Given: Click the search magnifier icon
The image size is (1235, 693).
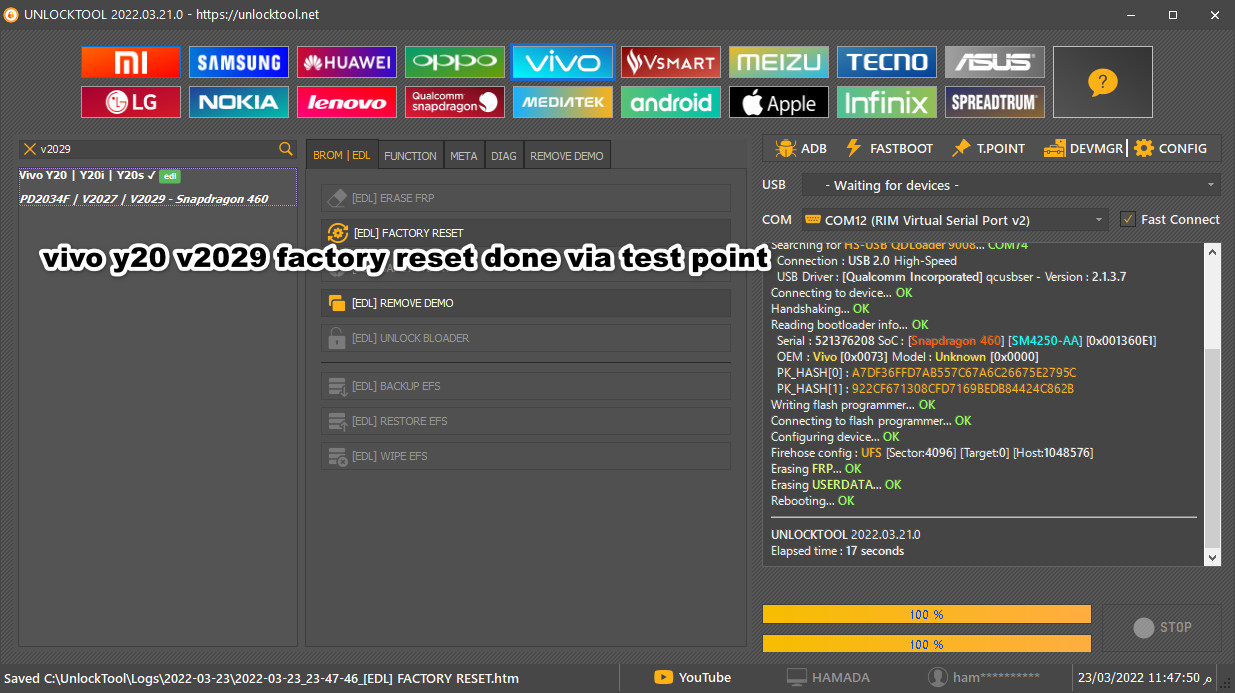Looking at the screenshot, I should pyautogui.click(x=286, y=149).
